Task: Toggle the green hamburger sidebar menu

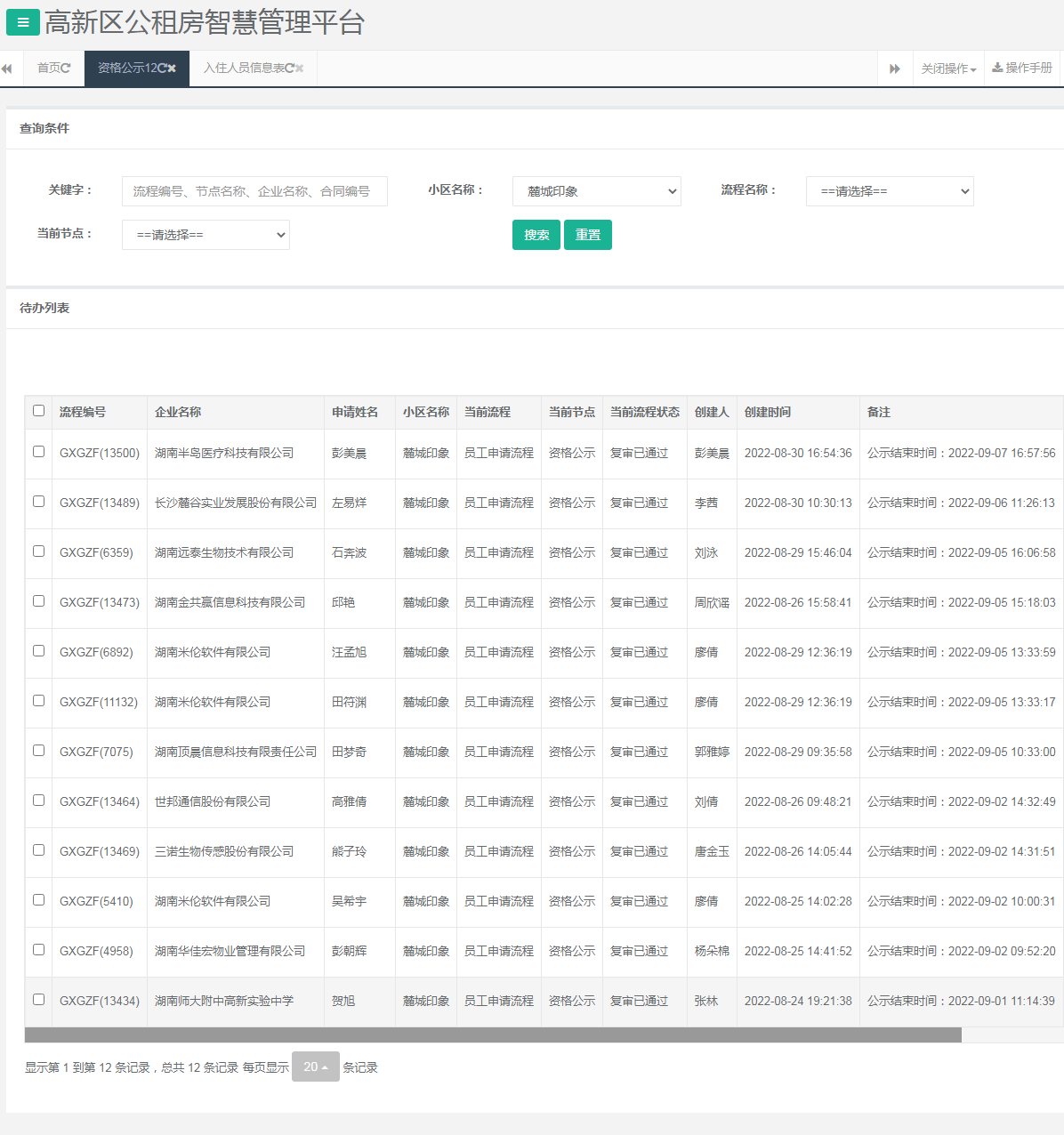Action: [22, 22]
